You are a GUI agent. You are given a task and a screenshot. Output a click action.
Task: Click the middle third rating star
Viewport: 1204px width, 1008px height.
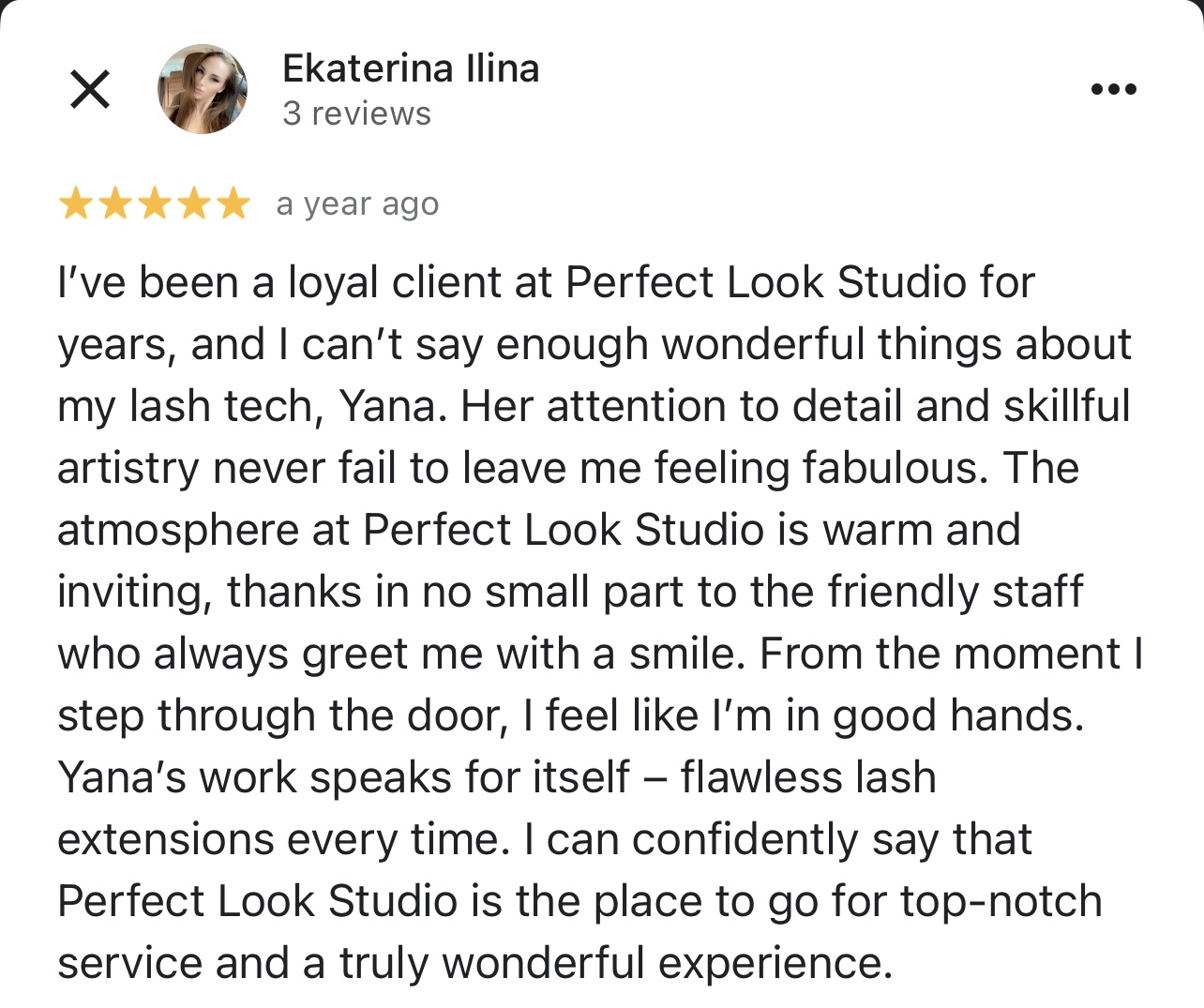coord(154,203)
